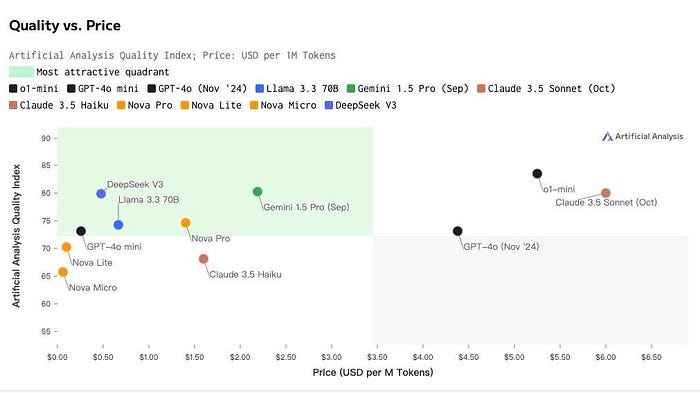Click the Quality vs. Price chart title
The image size is (700, 393).
(65, 25)
